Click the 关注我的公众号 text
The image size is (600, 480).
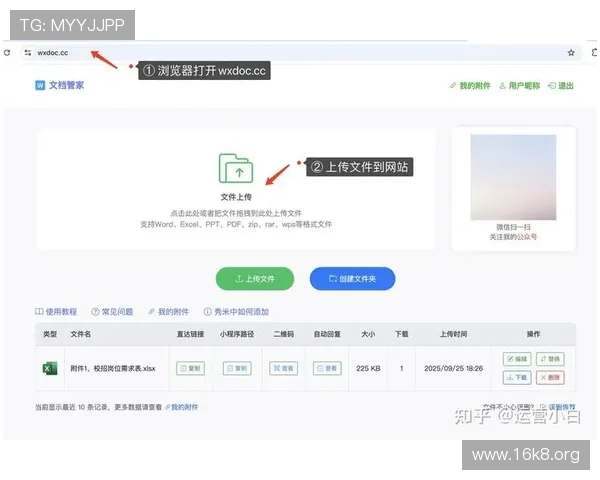513,237
